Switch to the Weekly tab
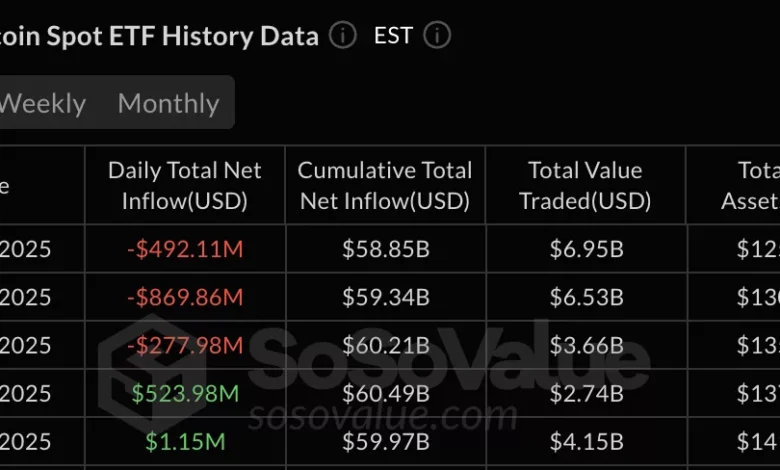Screen dimensions: 780x470 point(42,103)
